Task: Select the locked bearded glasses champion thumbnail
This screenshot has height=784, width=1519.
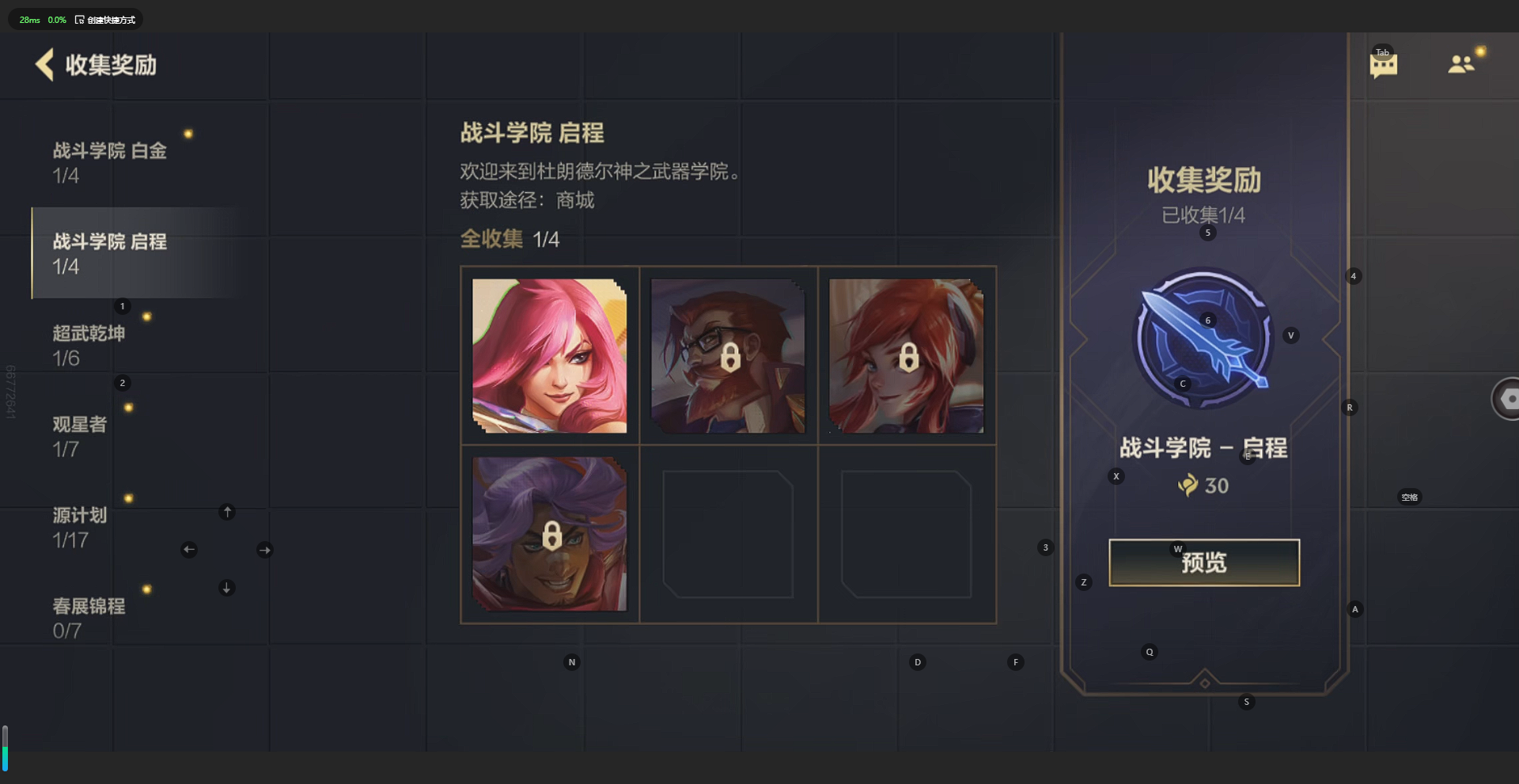Action: click(x=728, y=356)
